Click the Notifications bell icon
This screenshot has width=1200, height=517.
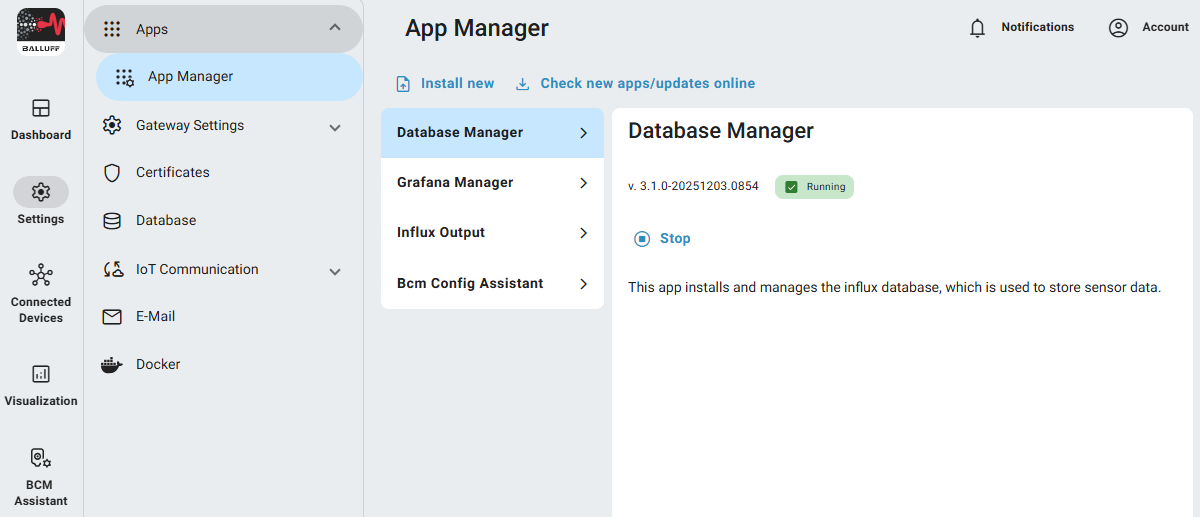(978, 28)
